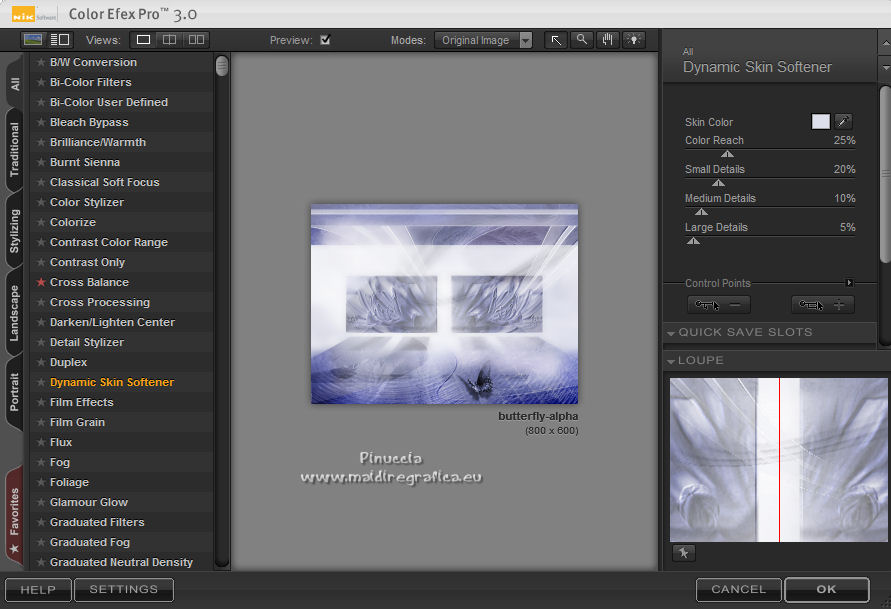Open the Modes Original Image dropdown
The width and height of the screenshot is (891, 609).
(484, 40)
